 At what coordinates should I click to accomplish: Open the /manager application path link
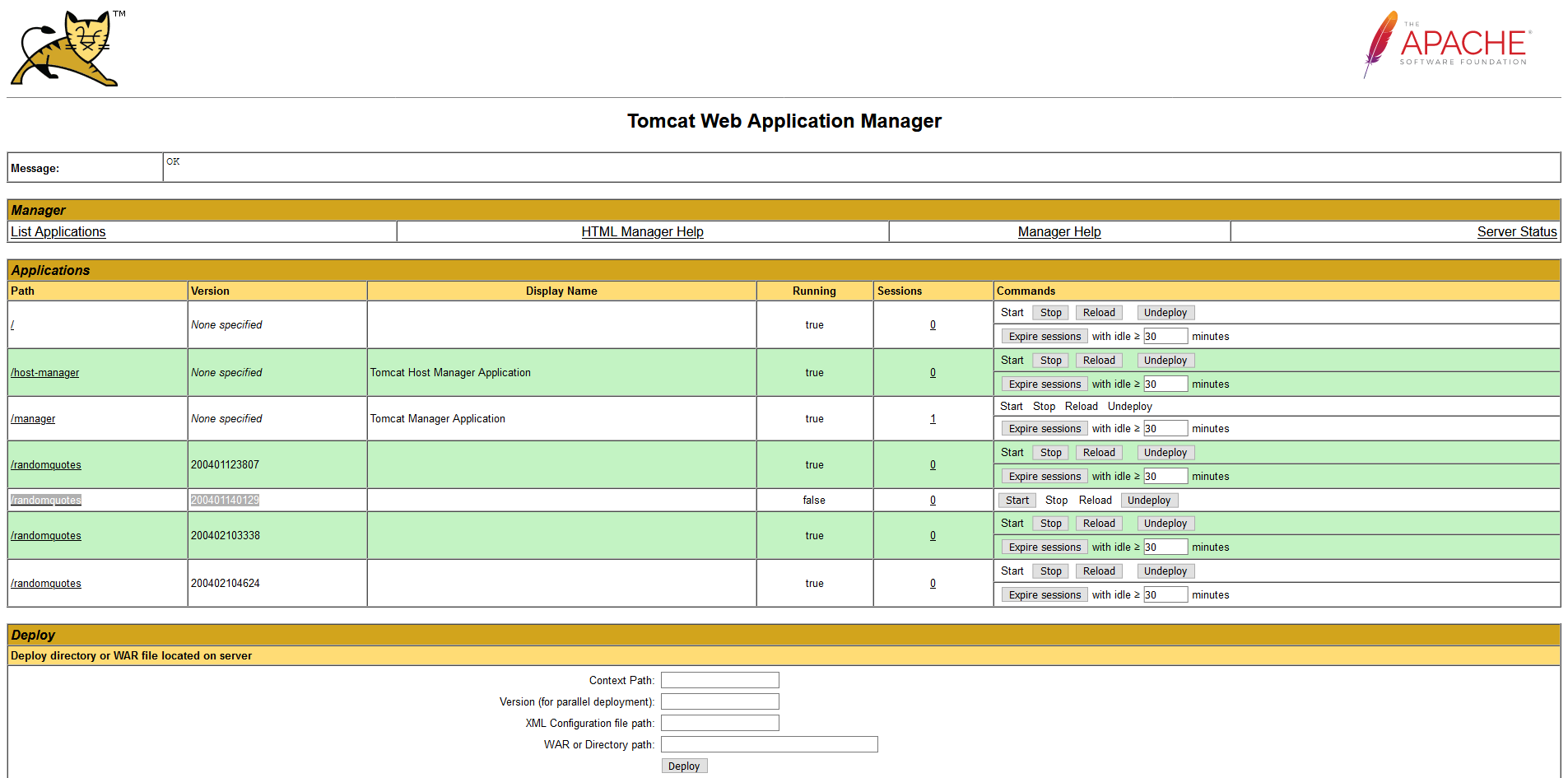tap(33, 419)
